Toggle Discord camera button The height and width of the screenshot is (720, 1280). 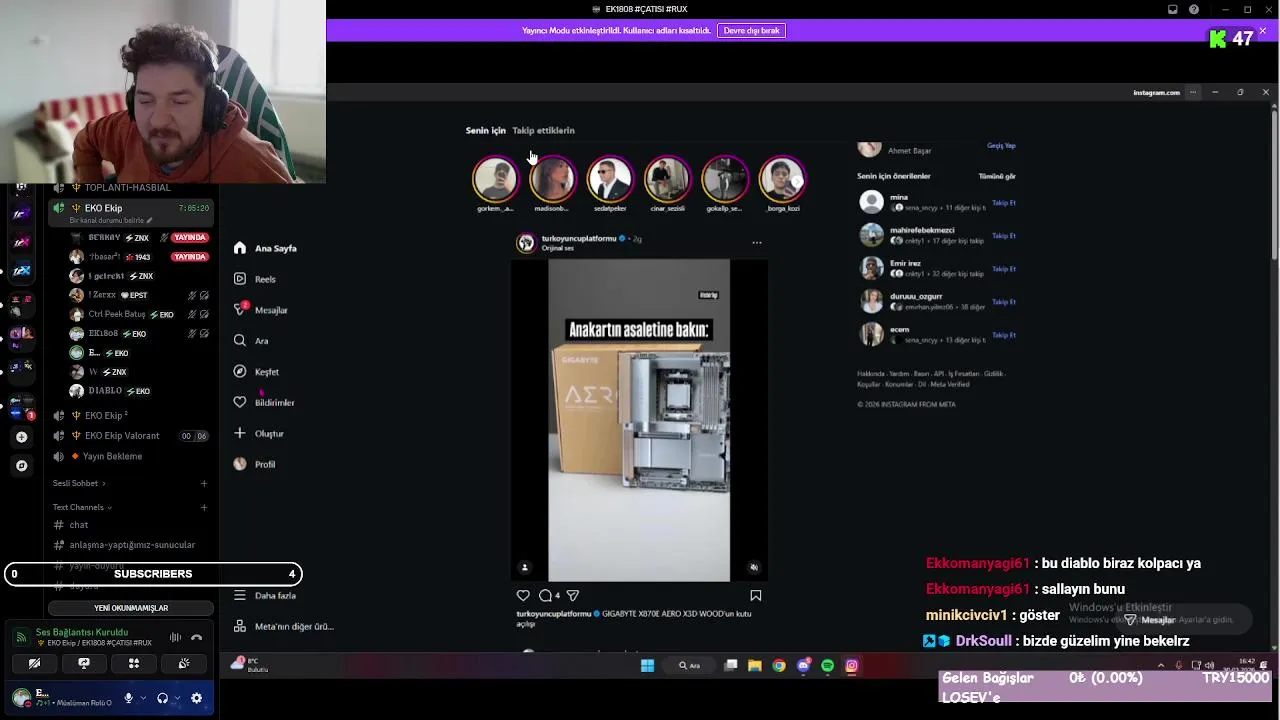tap(34, 663)
